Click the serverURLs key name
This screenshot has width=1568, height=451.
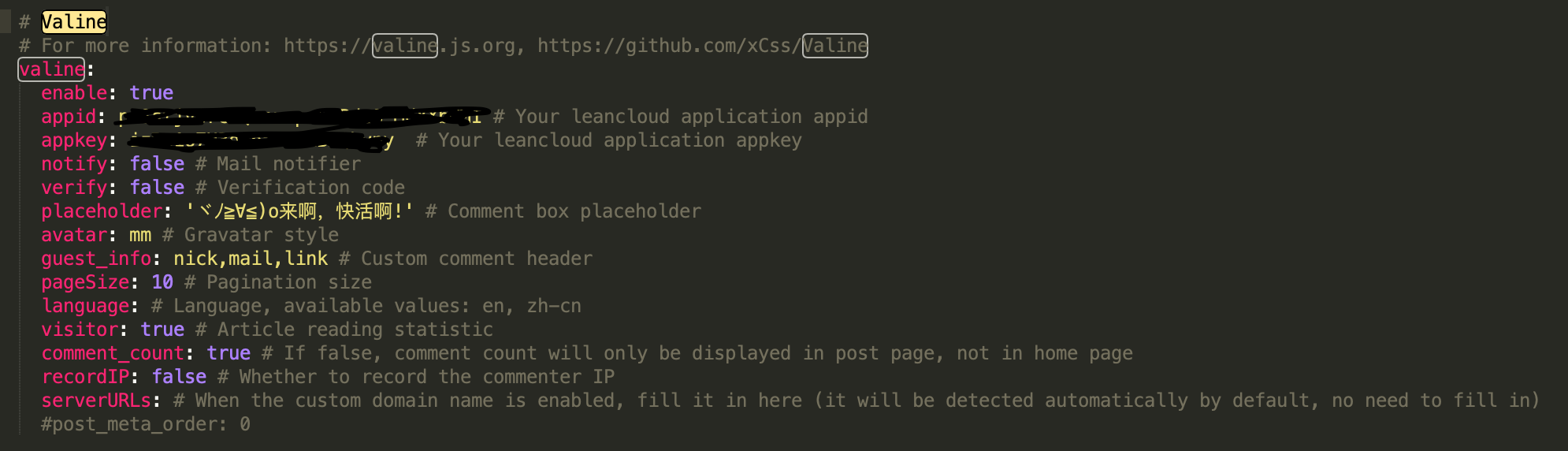click(96, 401)
